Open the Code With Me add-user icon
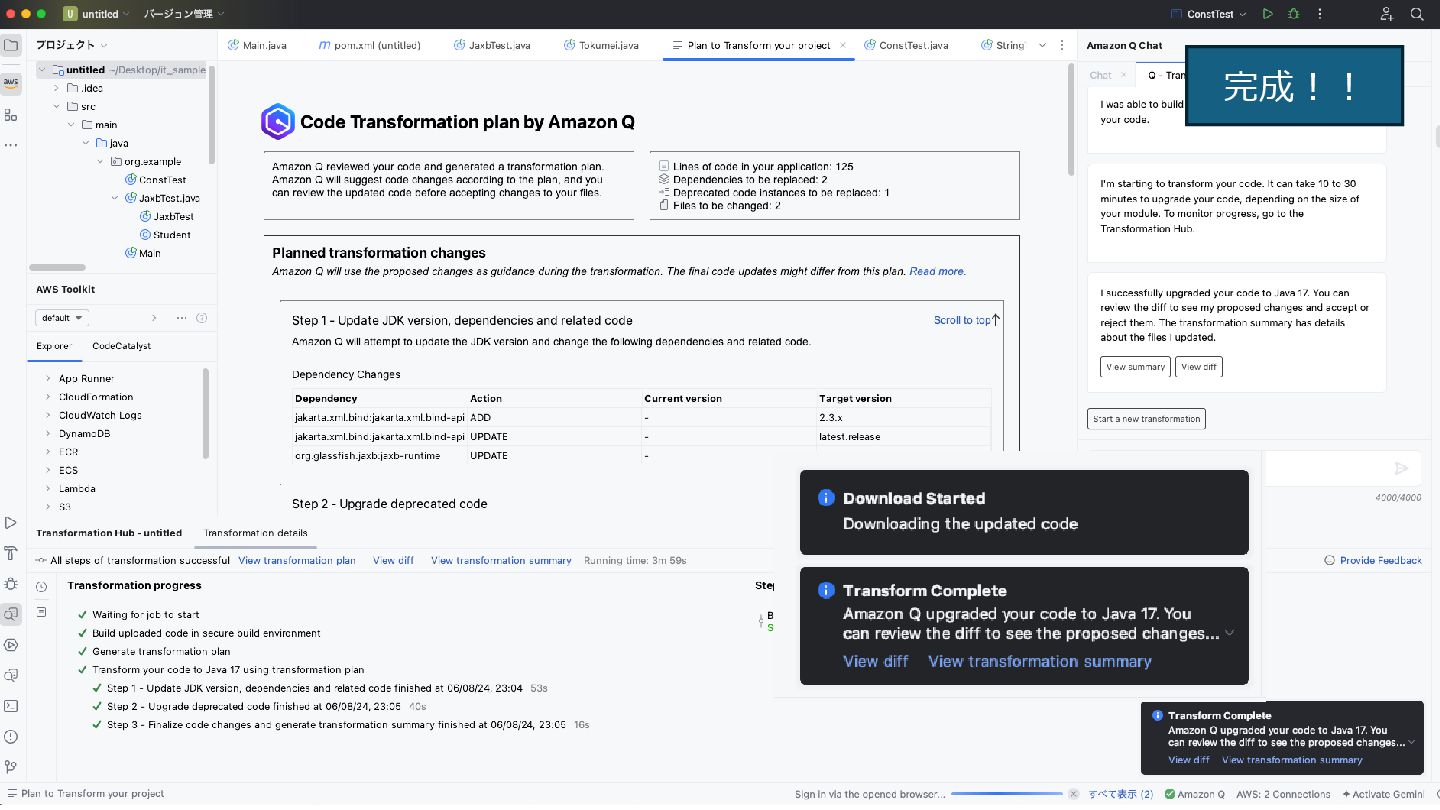The width and height of the screenshot is (1440, 810). coord(1386,14)
